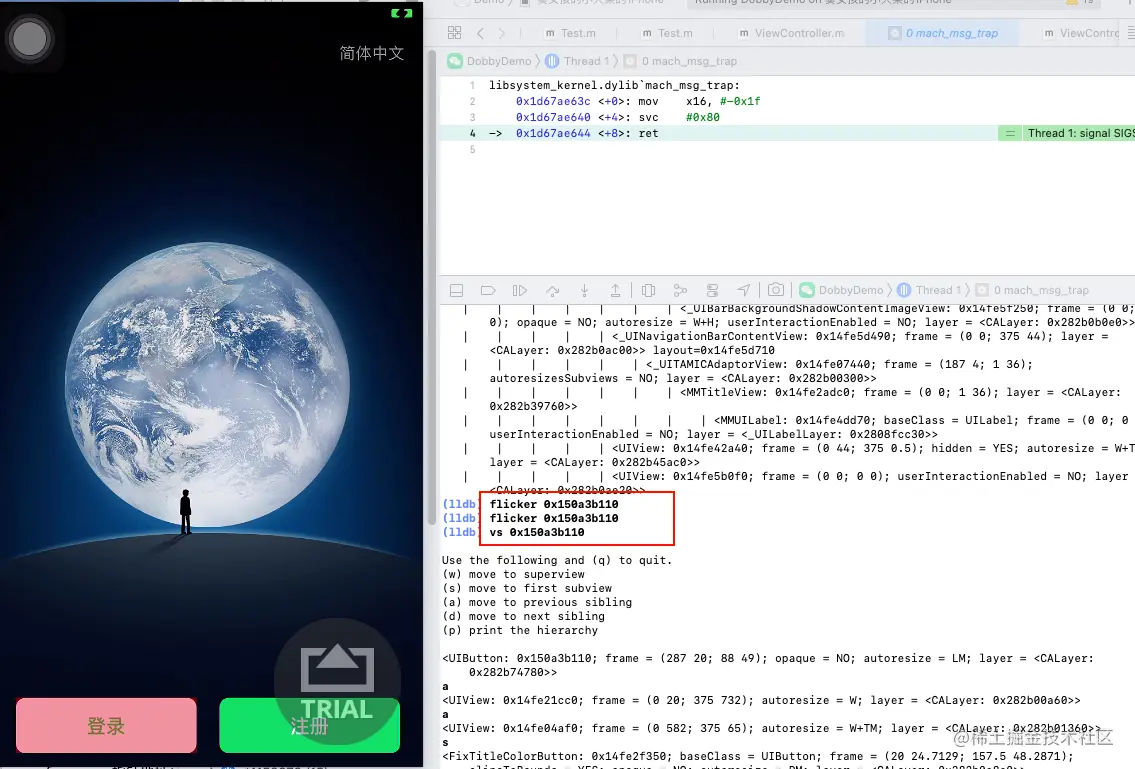Click the camera capture icon in debug bar
The height and width of the screenshot is (769, 1135).
[x=775, y=290]
